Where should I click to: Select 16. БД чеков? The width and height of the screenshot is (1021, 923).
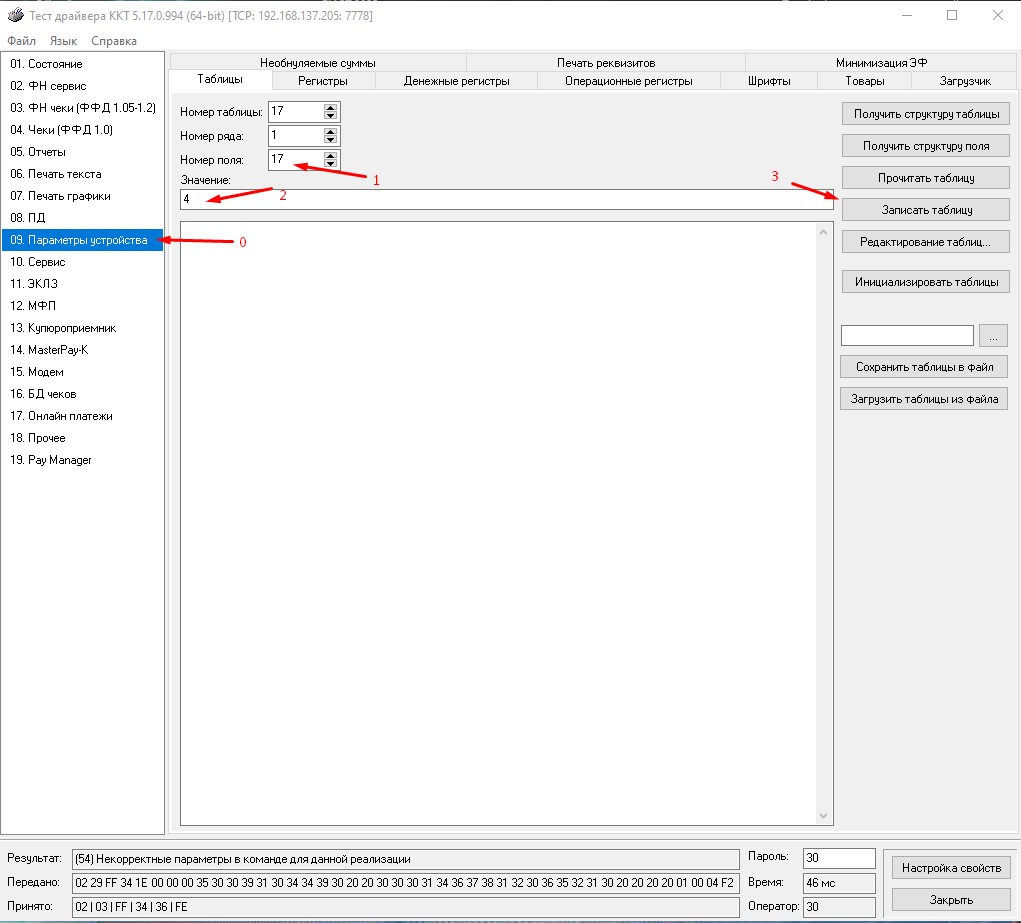82,394
